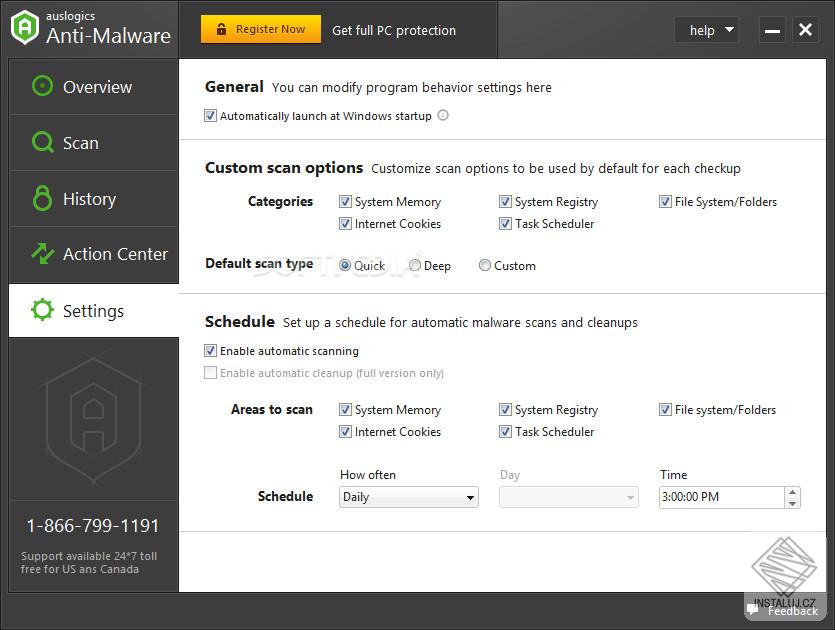Open the Feedback form
835x630 pixels.
783,610
